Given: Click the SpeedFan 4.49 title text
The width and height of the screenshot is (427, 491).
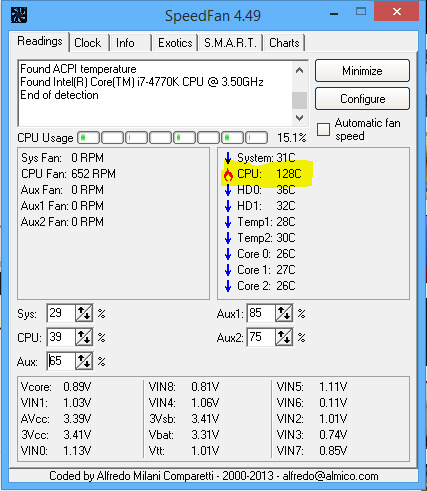Looking at the screenshot, I should click(x=213, y=16).
